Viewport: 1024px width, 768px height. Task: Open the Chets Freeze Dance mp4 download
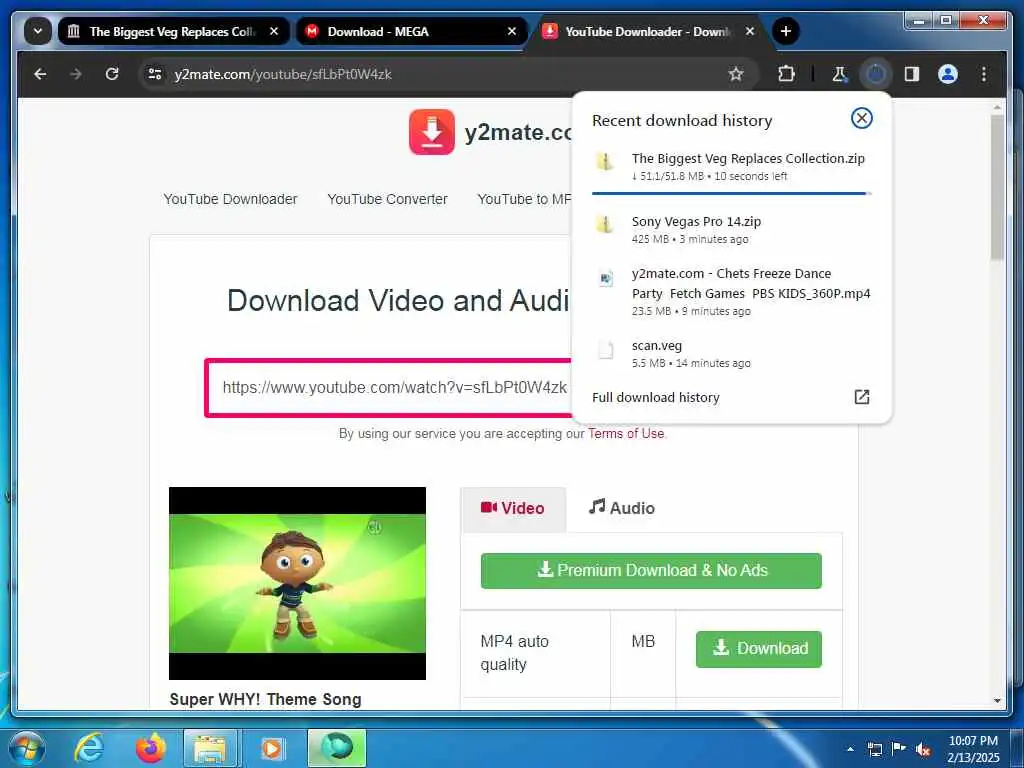(731, 291)
